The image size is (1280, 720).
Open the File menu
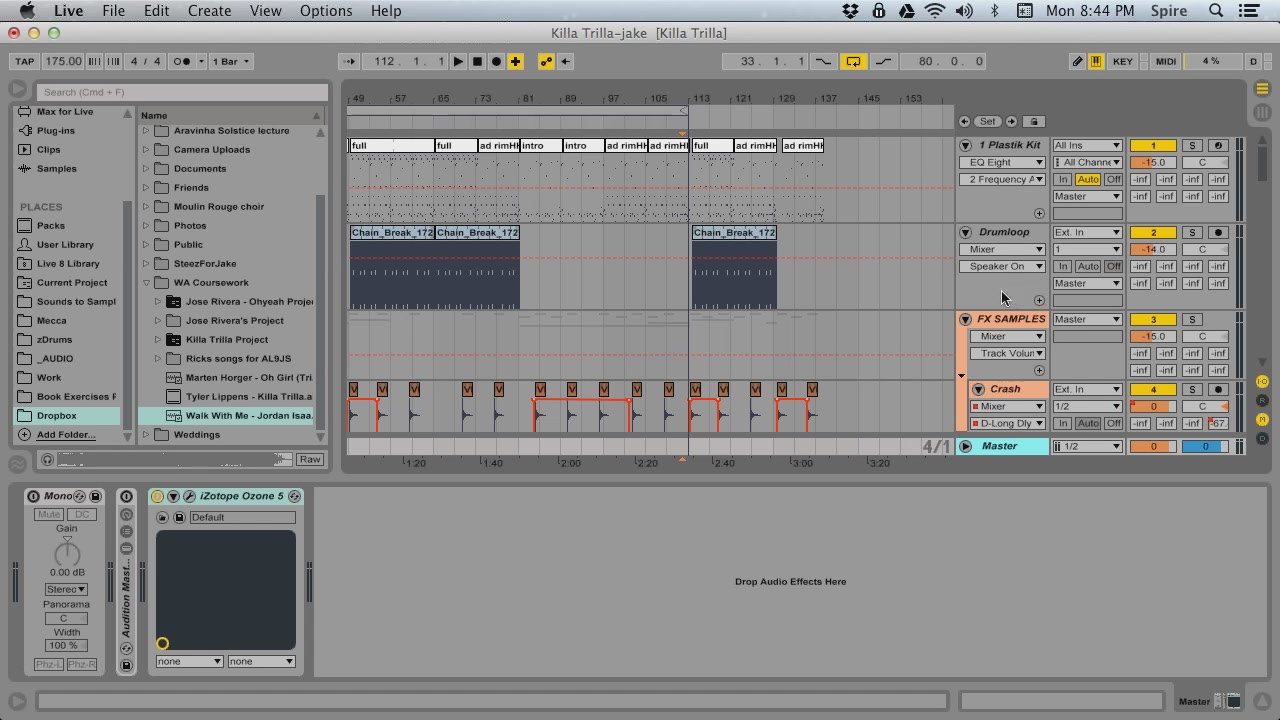tap(113, 11)
